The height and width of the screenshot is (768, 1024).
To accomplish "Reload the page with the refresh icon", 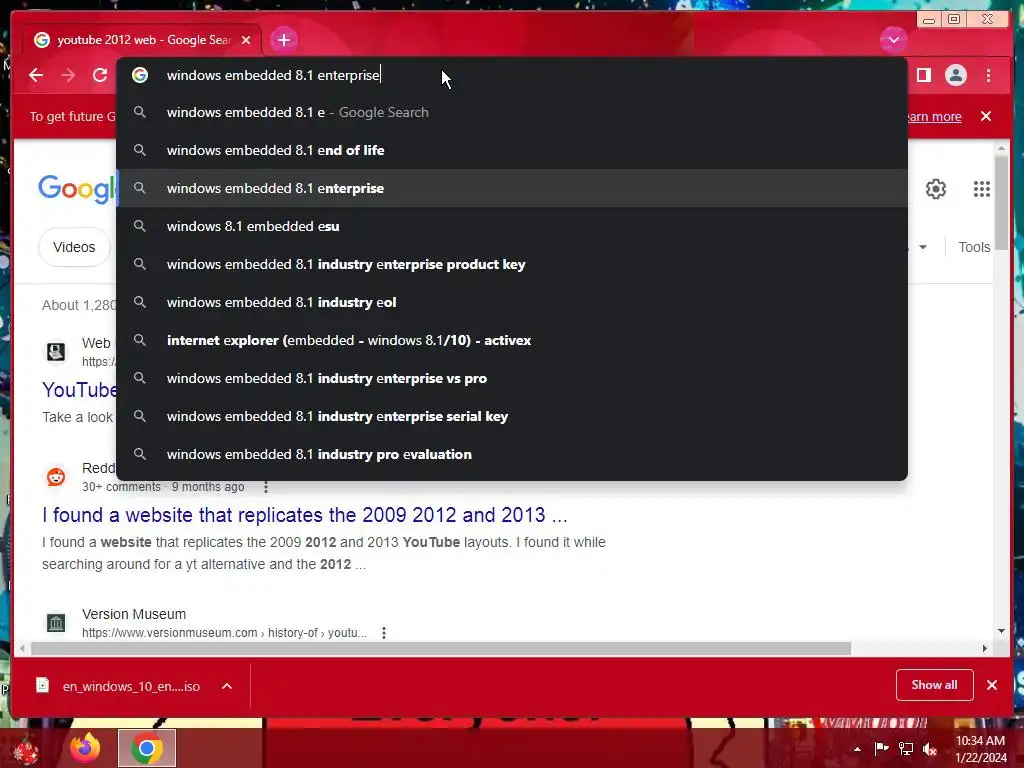I will pyautogui.click(x=100, y=75).
